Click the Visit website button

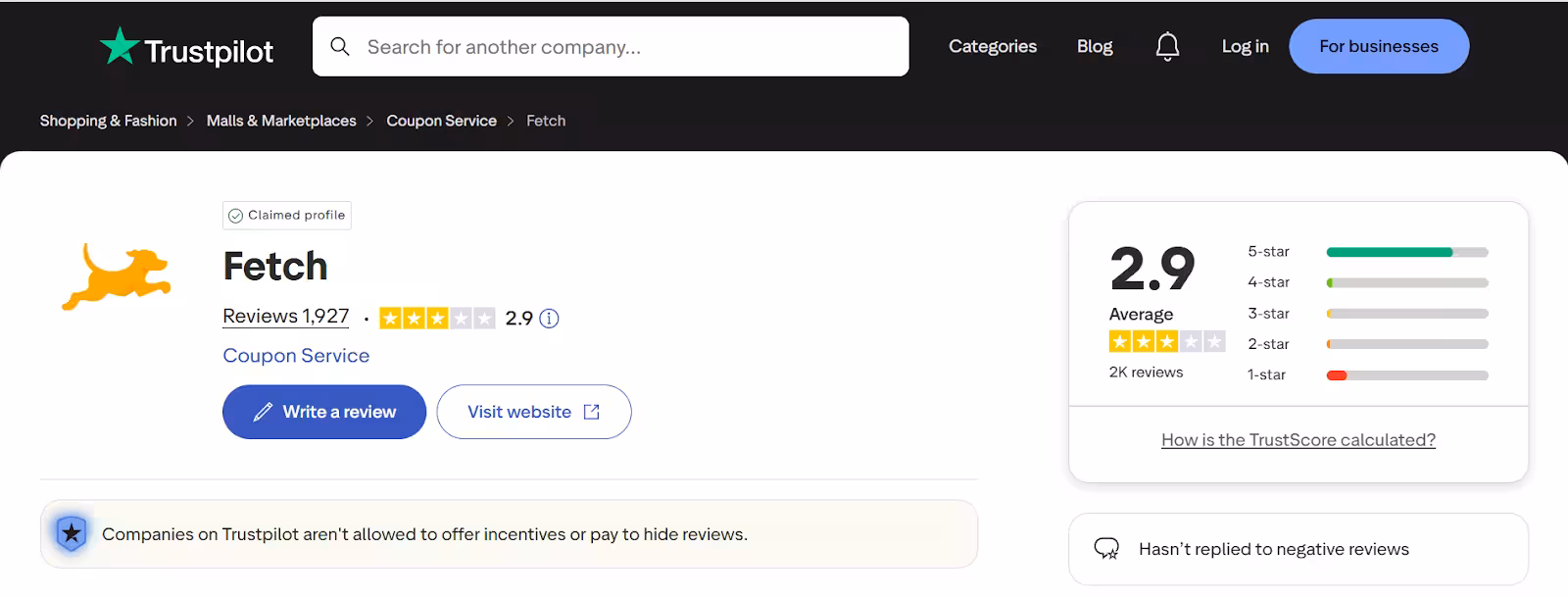tap(534, 412)
